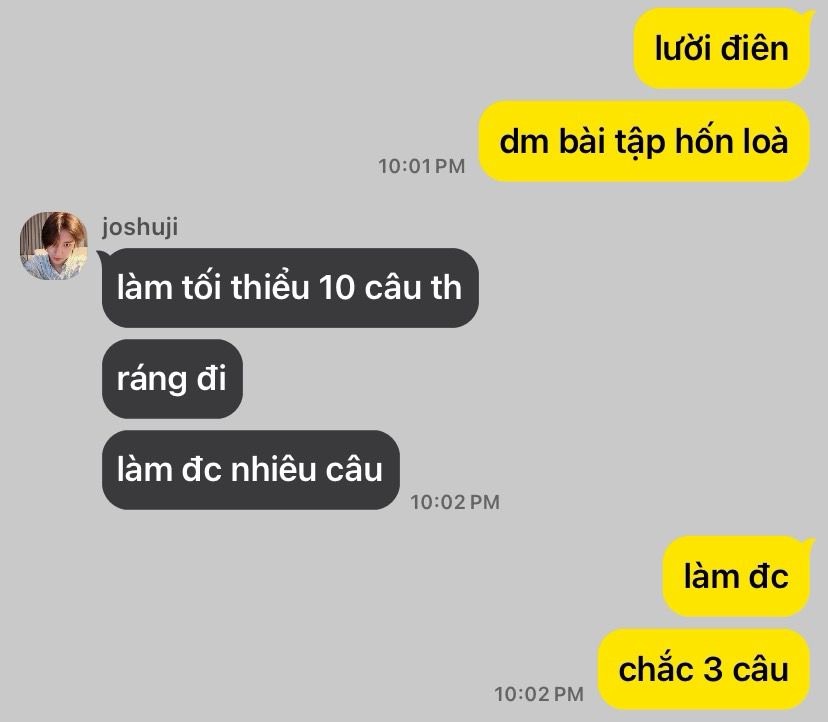This screenshot has width=828, height=722.
Task: Select the "làm đc nhiều câu" message
Action: (250, 470)
